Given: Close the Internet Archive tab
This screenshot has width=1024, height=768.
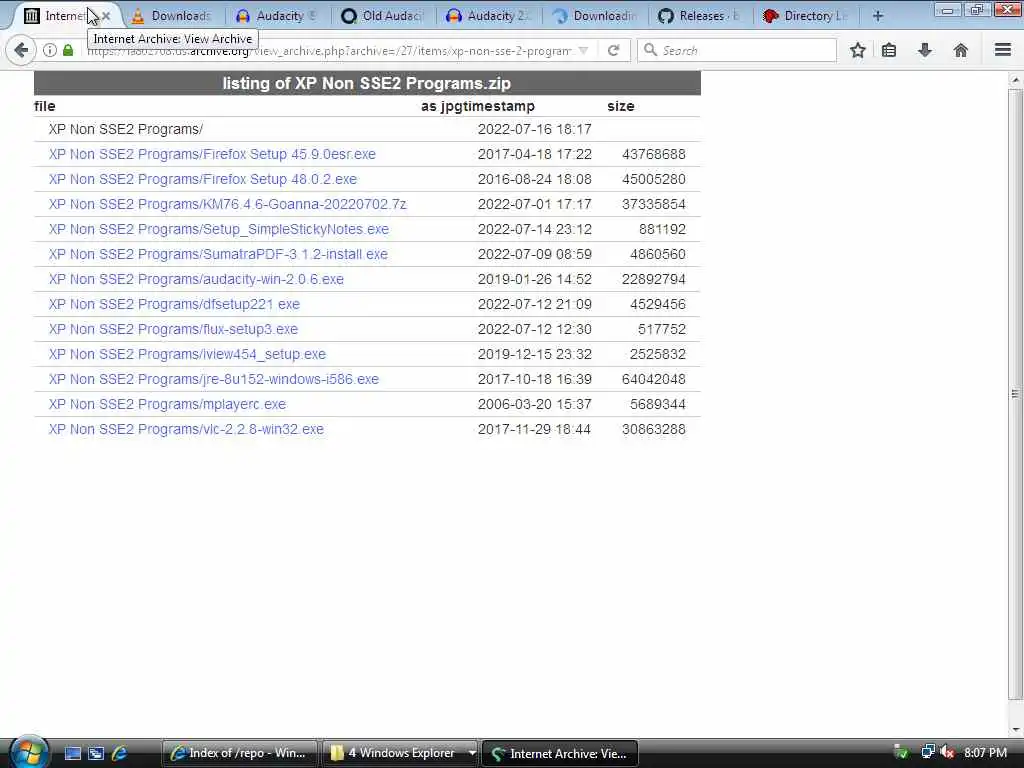Looking at the screenshot, I should pyautogui.click(x=106, y=16).
